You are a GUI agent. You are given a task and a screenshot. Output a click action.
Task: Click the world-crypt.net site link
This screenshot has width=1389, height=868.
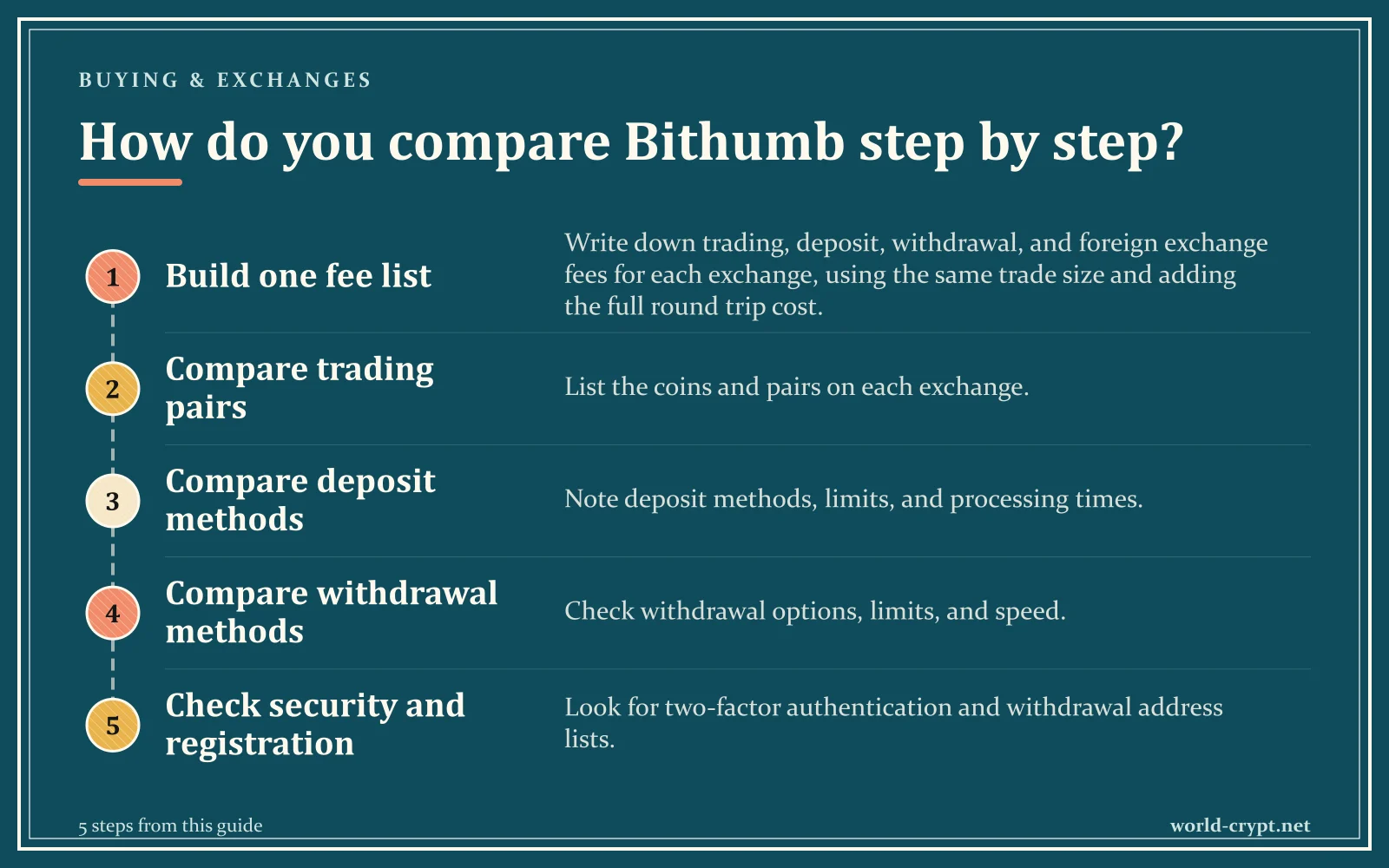(1240, 825)
